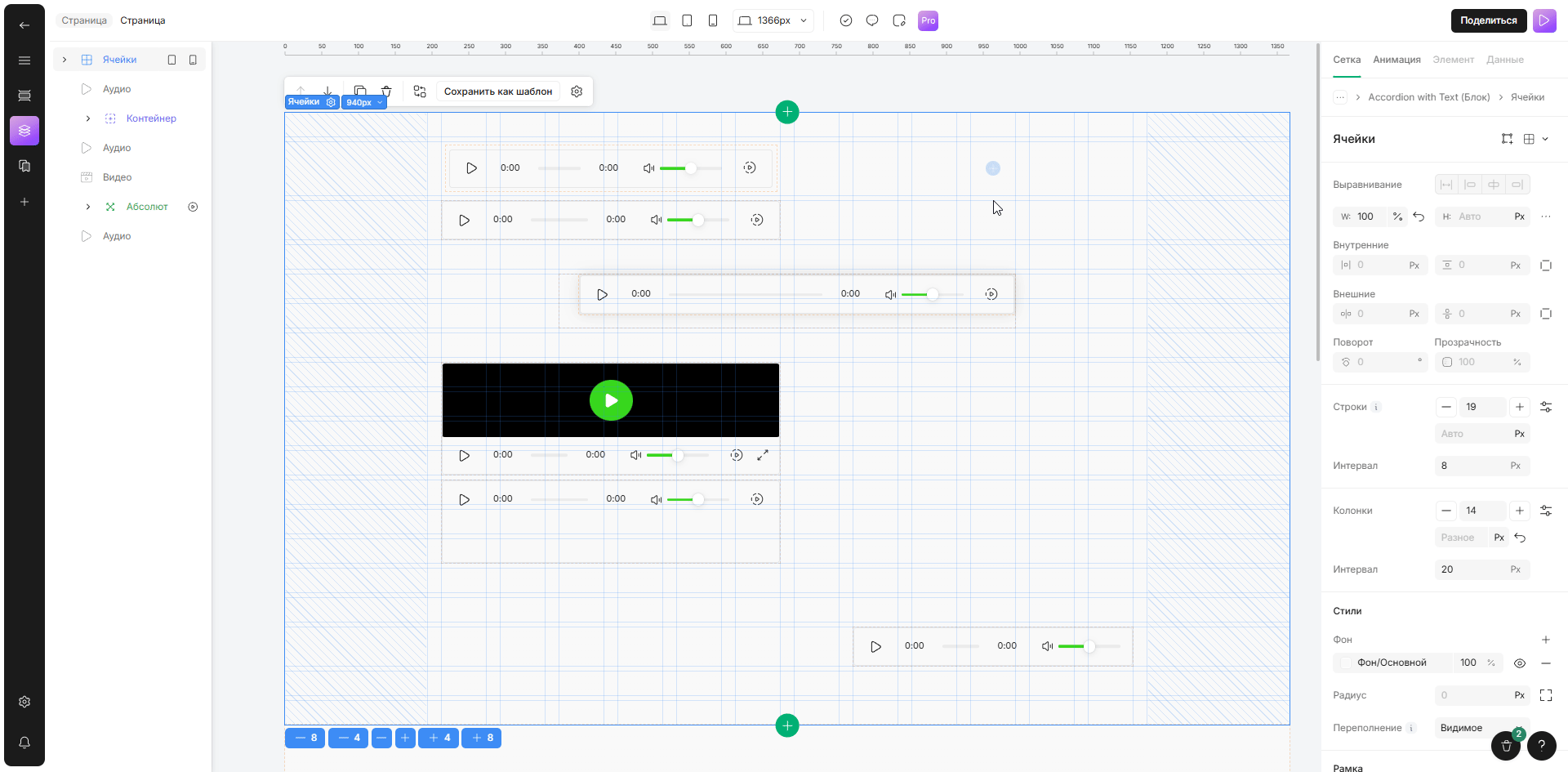Click the Поделиться button

[x=1488, y=20]
